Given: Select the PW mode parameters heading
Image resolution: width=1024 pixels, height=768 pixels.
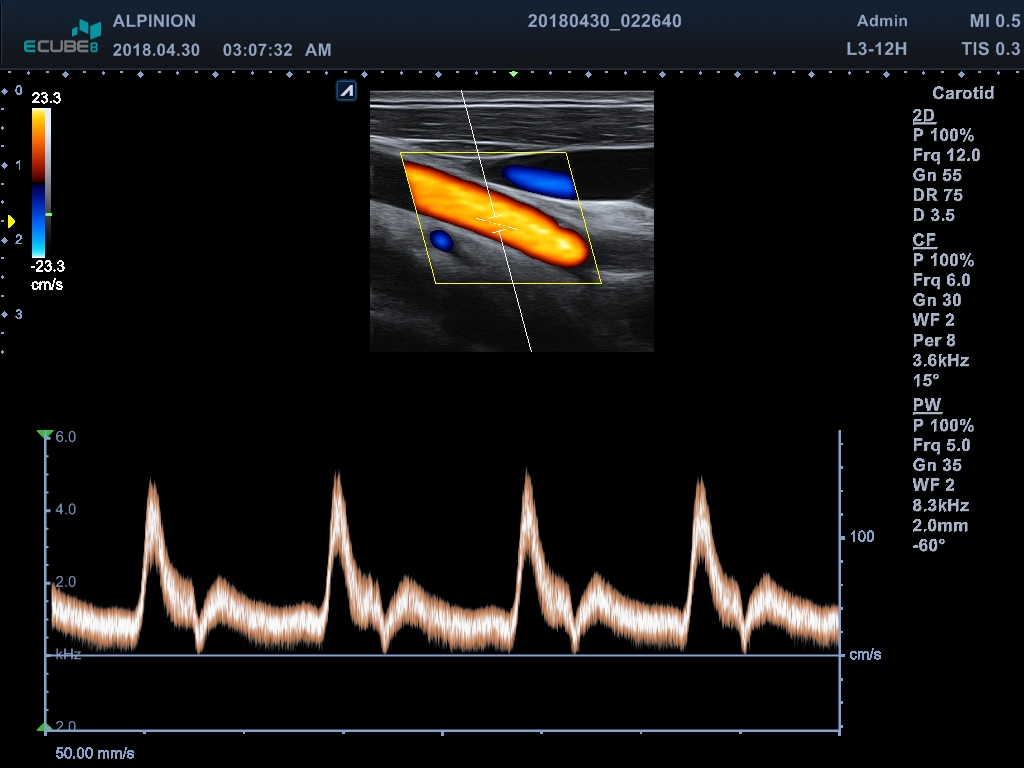Looking at the screenshot, I should (925, 405).
